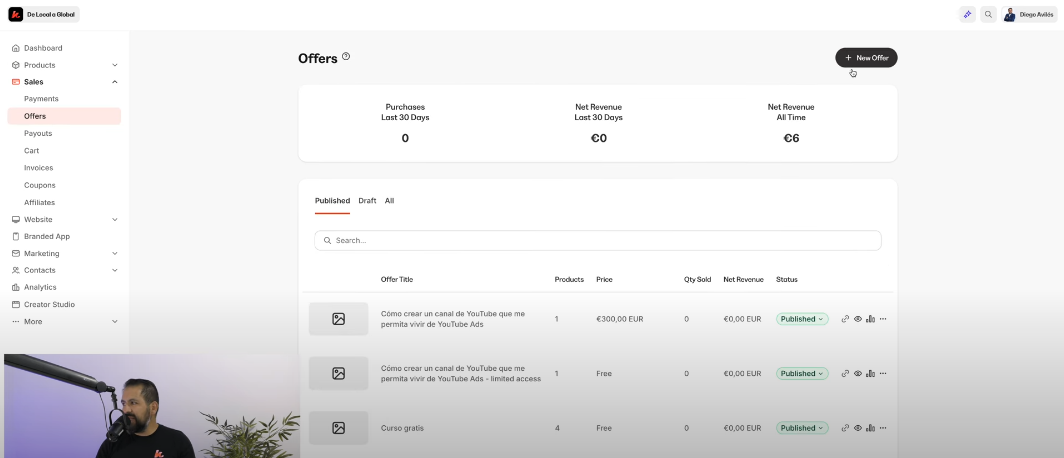Viewport: 1064px width, 458px height.
Task: Click the New Offer button
Action: [867, 58]
